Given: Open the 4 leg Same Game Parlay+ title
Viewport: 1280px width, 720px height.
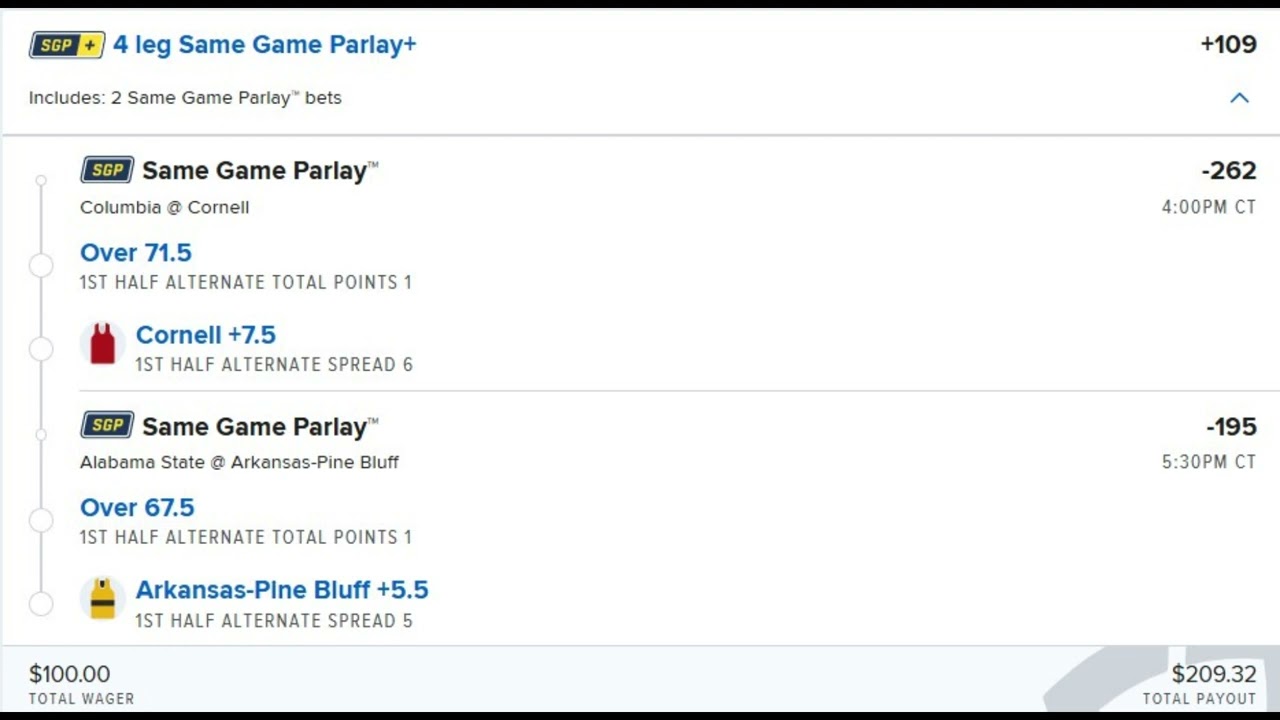Looking at the screenshot, I should [264, 45].
